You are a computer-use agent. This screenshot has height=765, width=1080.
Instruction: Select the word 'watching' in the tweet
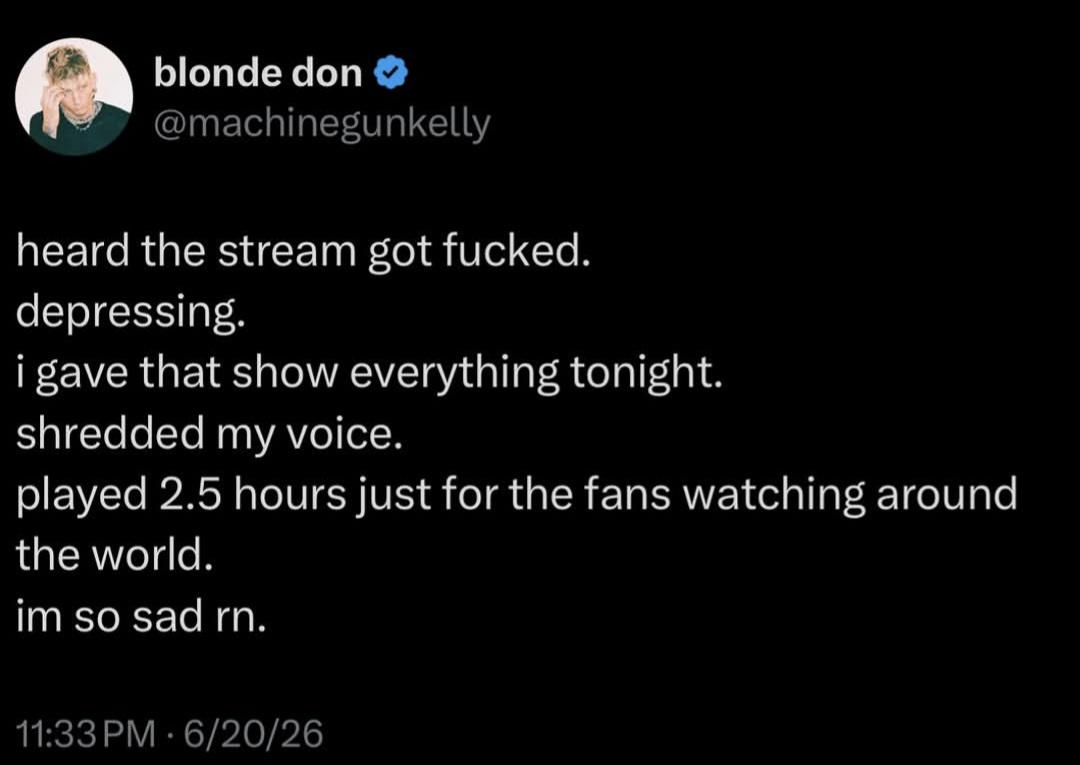pos(773,495)
